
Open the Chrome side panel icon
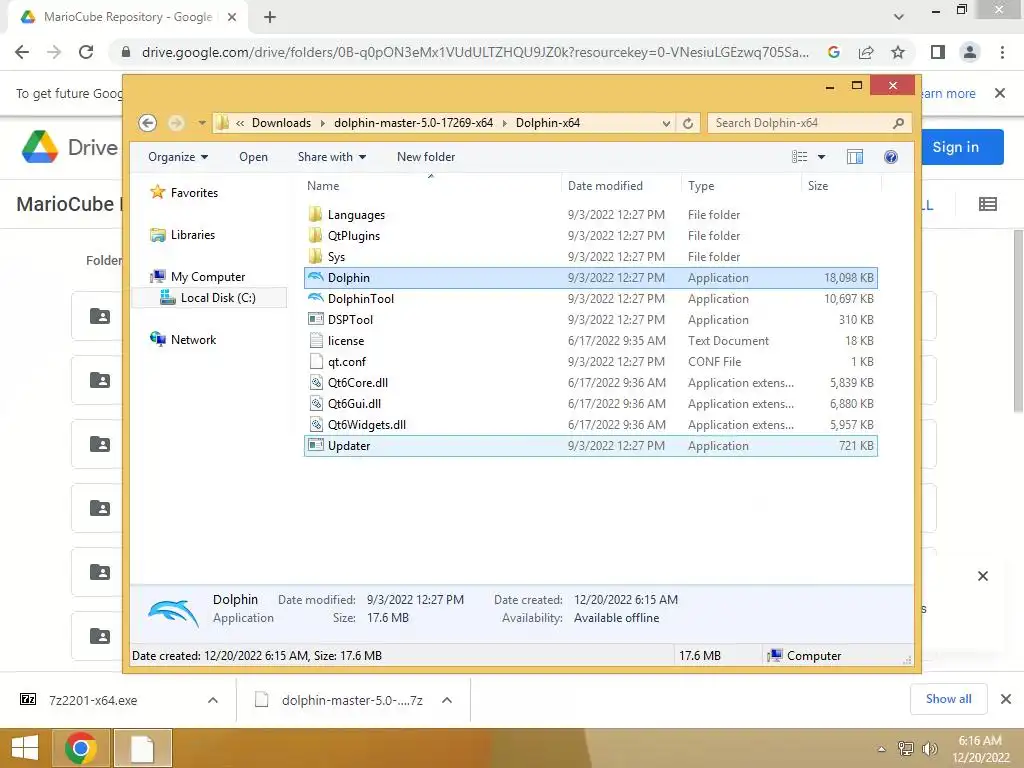coord(937,52)
